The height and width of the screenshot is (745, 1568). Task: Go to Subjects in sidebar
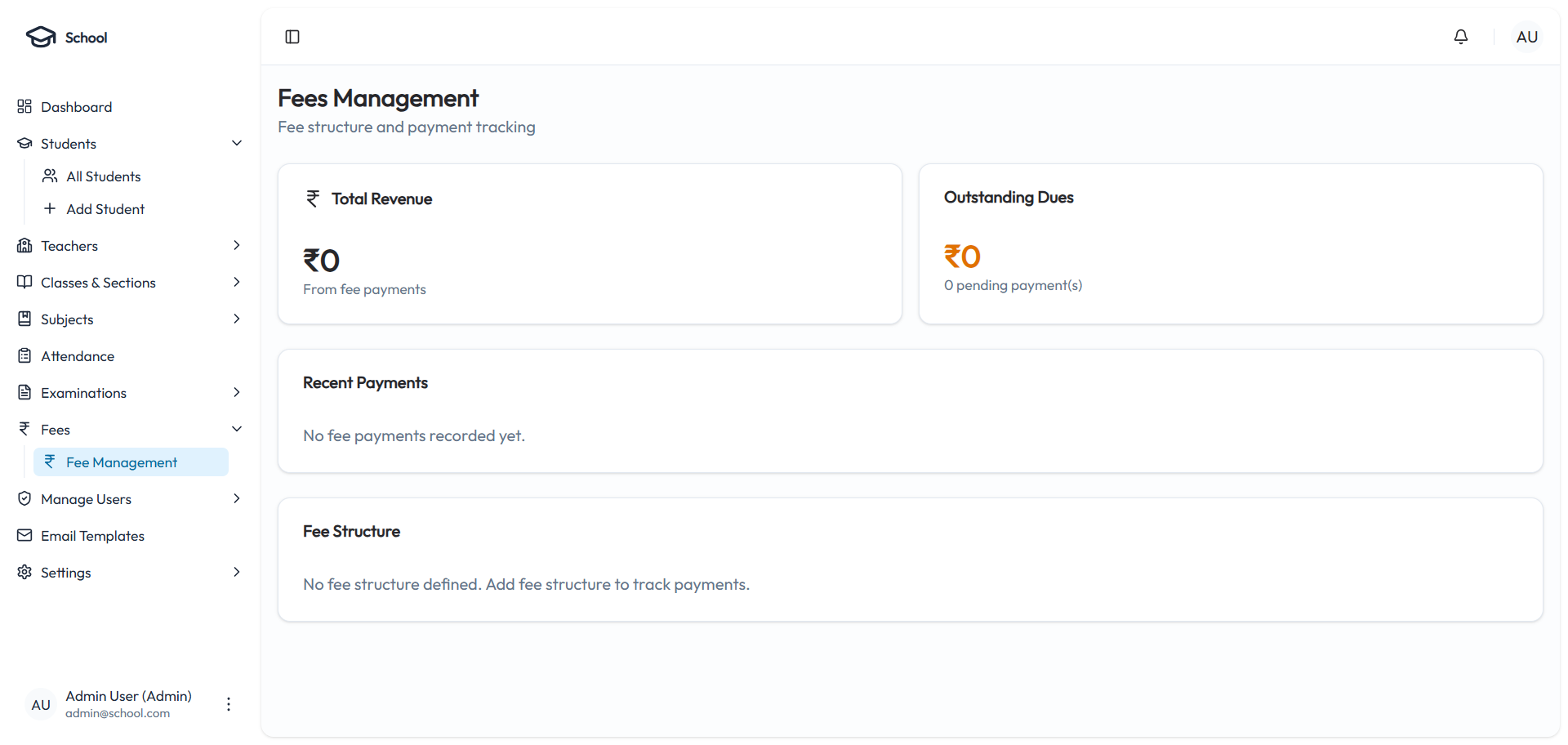pyautogui.click(x=68, y=319)
